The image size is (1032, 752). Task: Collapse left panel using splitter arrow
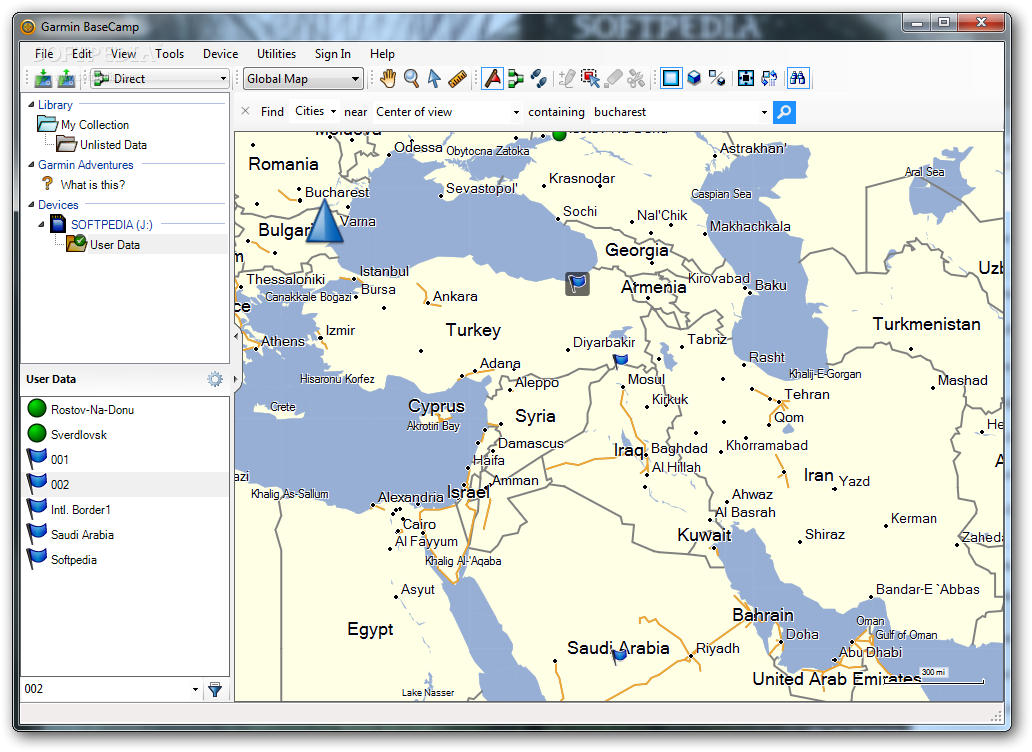coord(236,336)
